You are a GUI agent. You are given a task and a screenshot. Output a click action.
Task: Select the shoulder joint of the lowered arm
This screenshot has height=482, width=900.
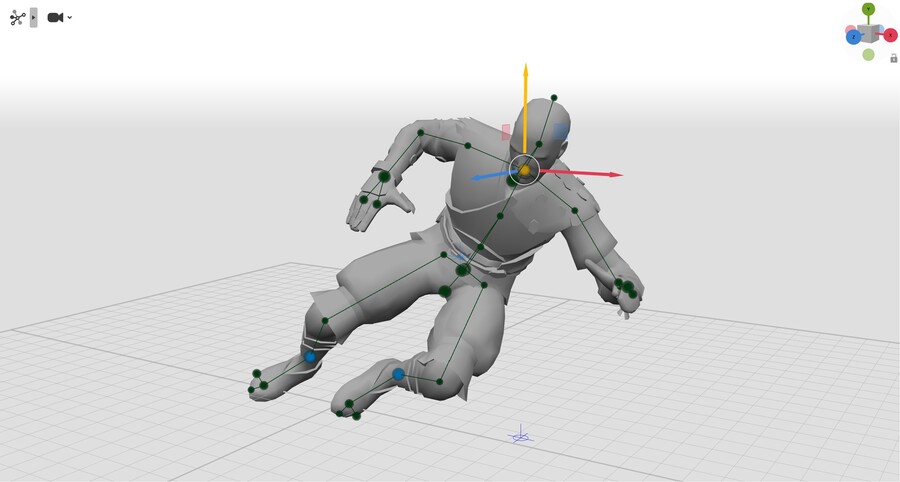pyautogui.click(x=575, y=211)
